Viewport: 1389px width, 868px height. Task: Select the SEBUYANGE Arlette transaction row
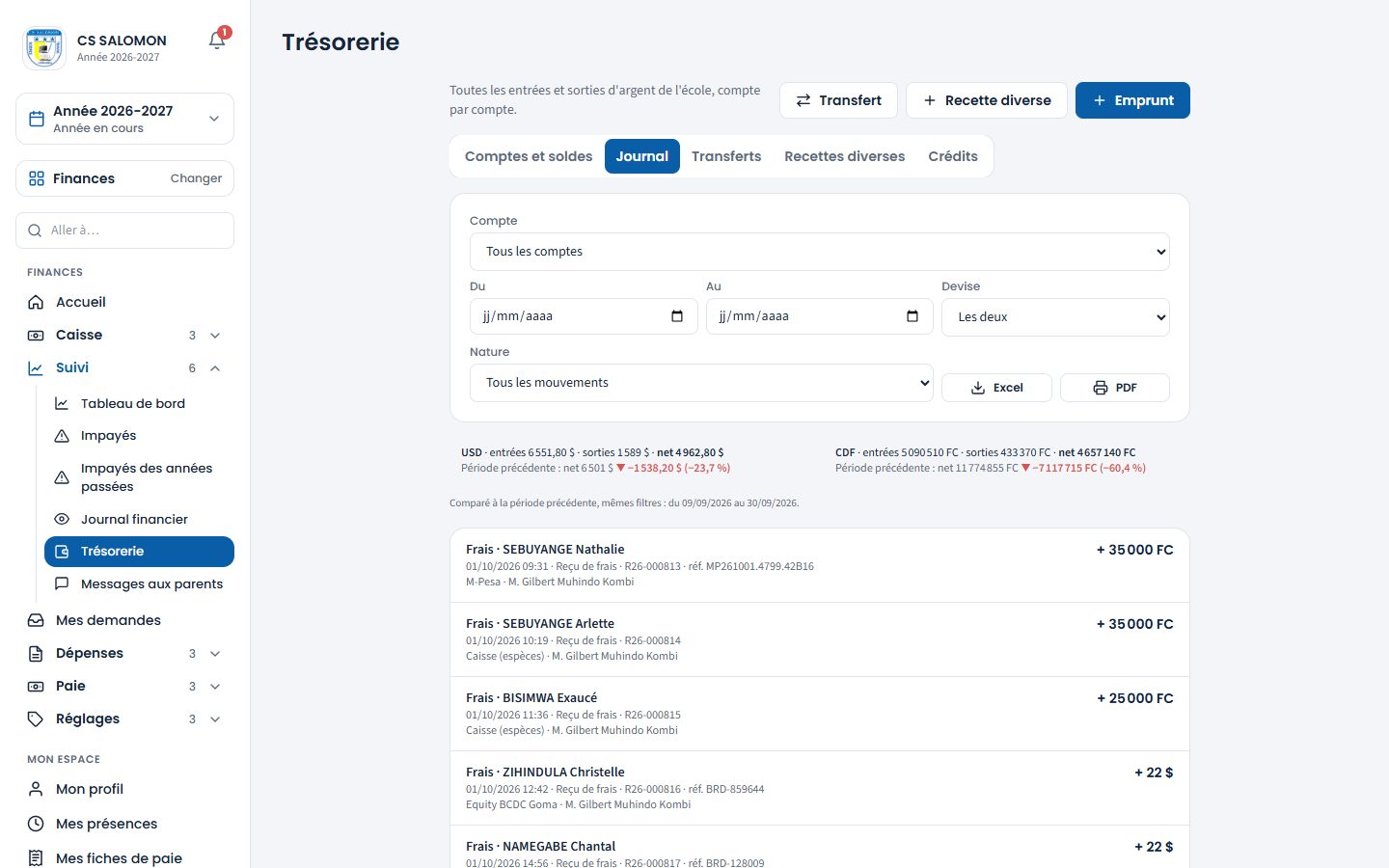click(x=820, y=639)
